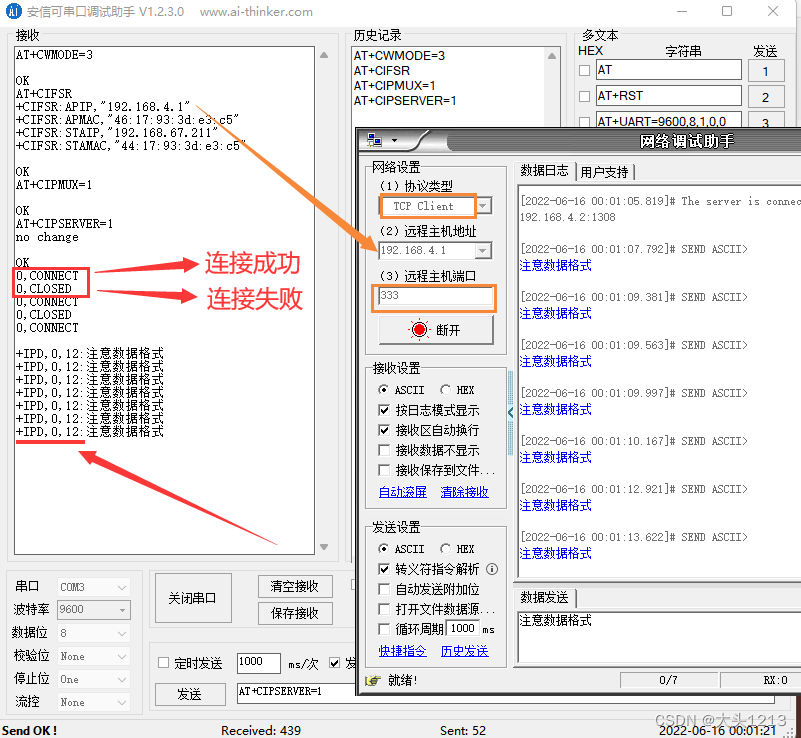Select AT+CWMODE=3 in history list
This screenshot has height=738, width=801.
click(x=399, y=55)
